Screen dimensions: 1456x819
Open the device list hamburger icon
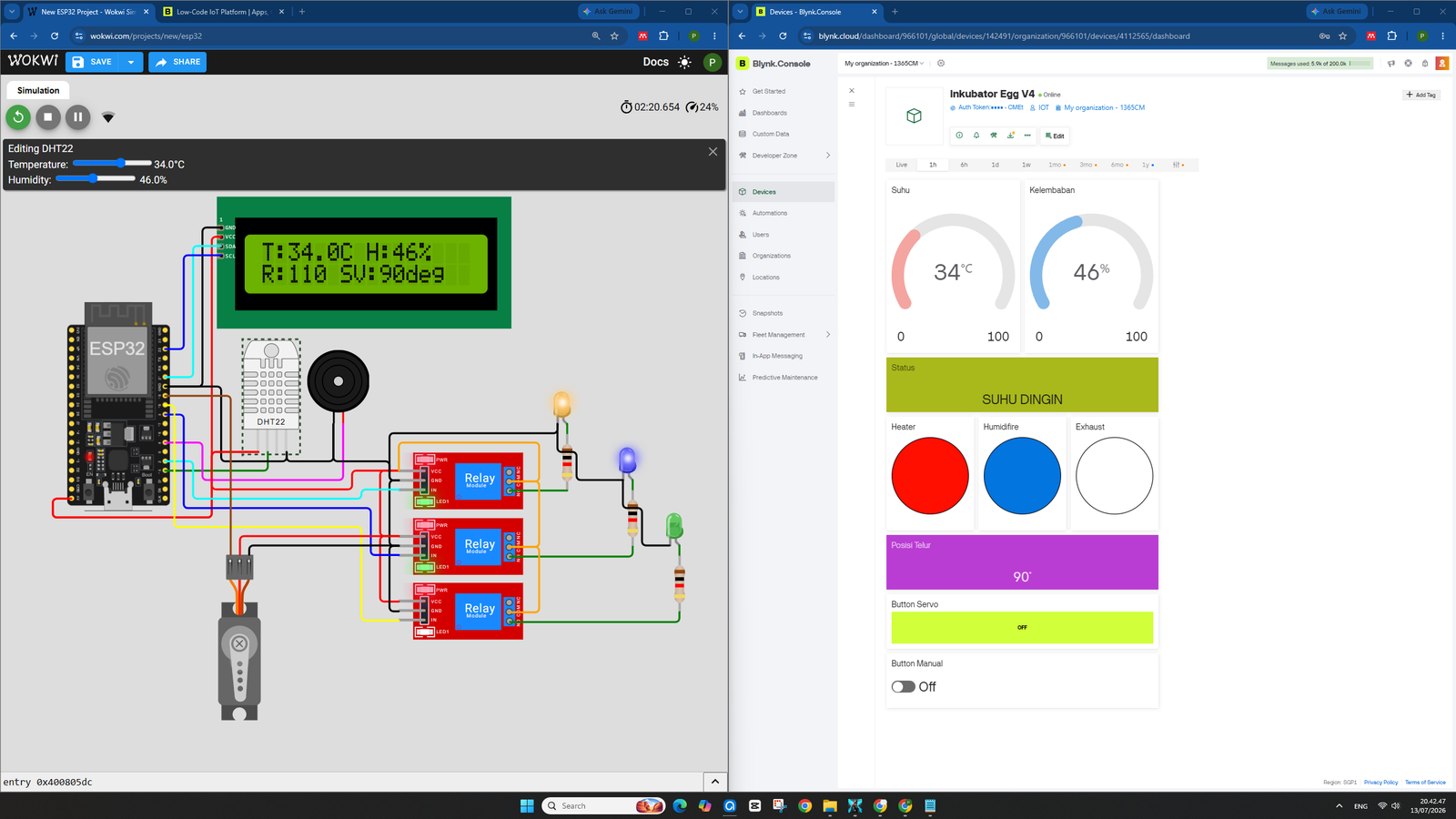pyautogui.click(x=852, y=104)
